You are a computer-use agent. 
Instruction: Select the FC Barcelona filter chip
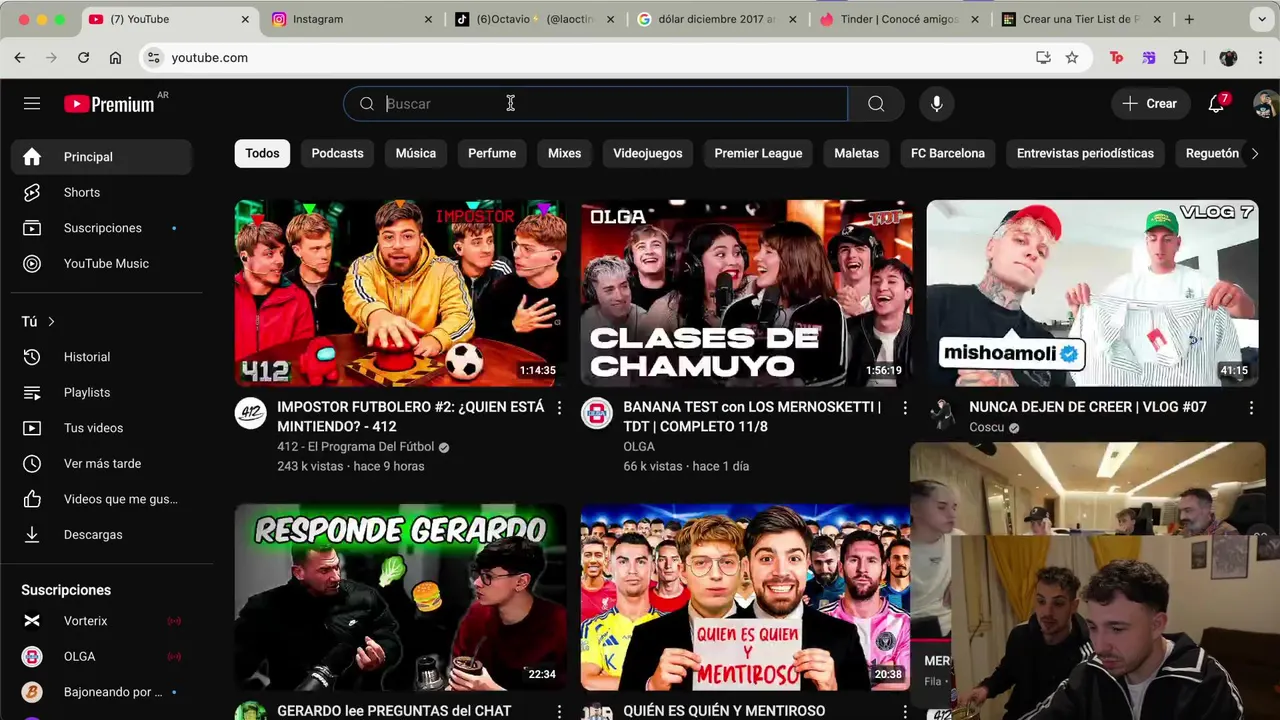click(x=948, y=153)
